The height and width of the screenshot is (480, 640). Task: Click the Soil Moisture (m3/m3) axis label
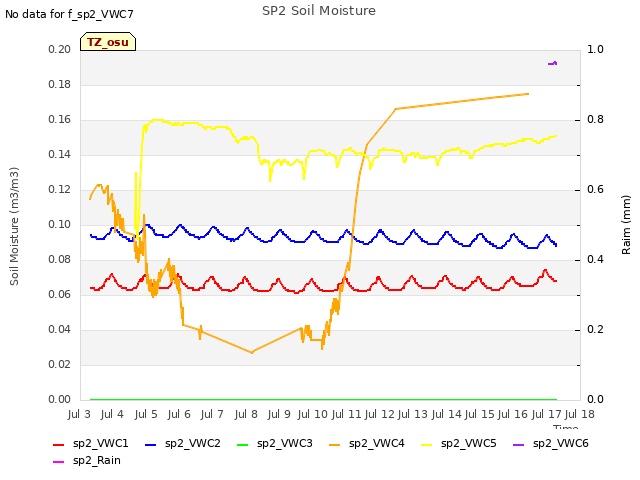tap(14, 226)
